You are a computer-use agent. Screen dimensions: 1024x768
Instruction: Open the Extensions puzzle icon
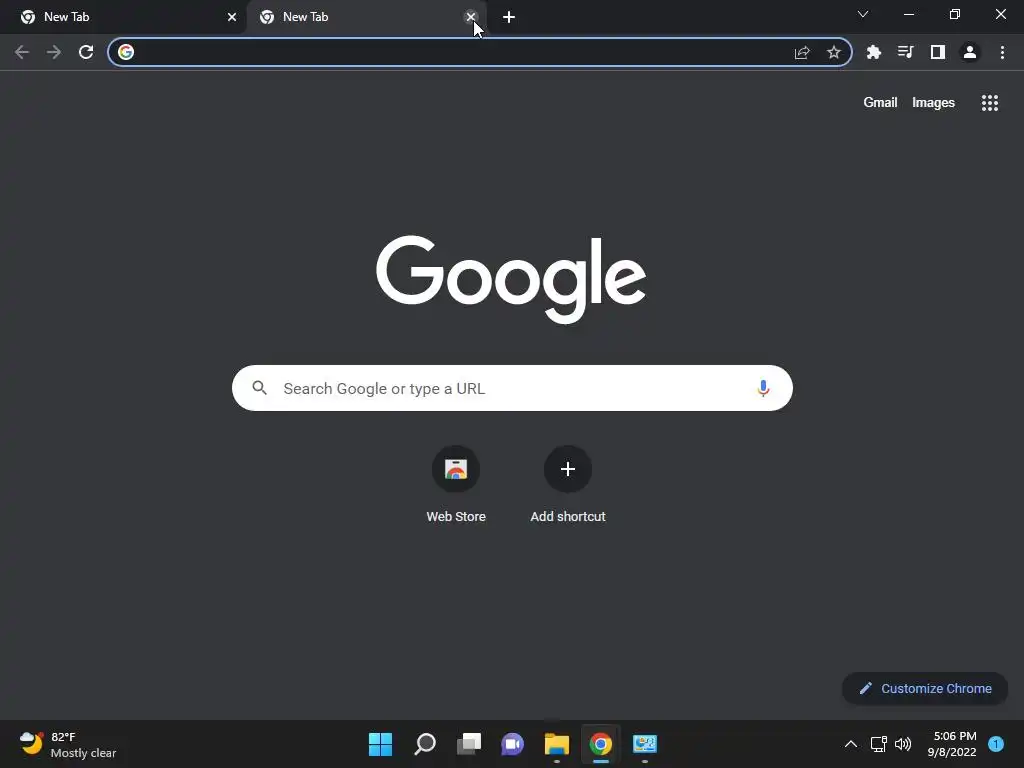coord(874,52)
